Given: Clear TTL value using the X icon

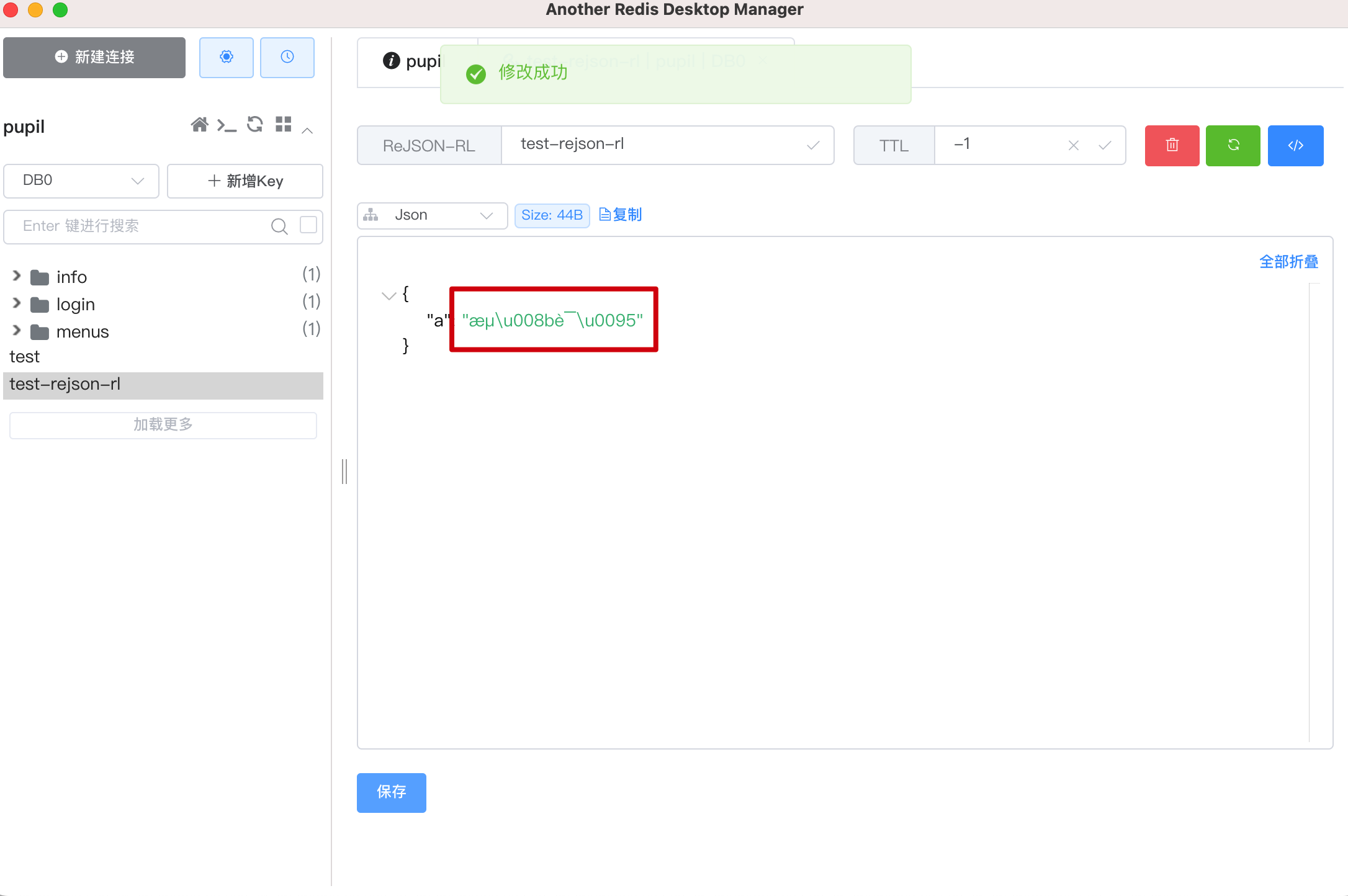Looking at the screenshot, I should [x=1073, y=145].
